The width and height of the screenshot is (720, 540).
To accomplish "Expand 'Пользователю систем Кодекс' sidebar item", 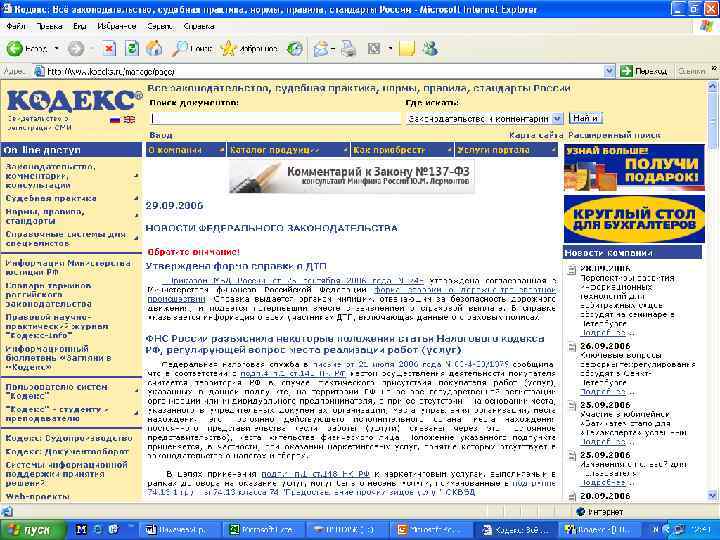I will point(136,390).
